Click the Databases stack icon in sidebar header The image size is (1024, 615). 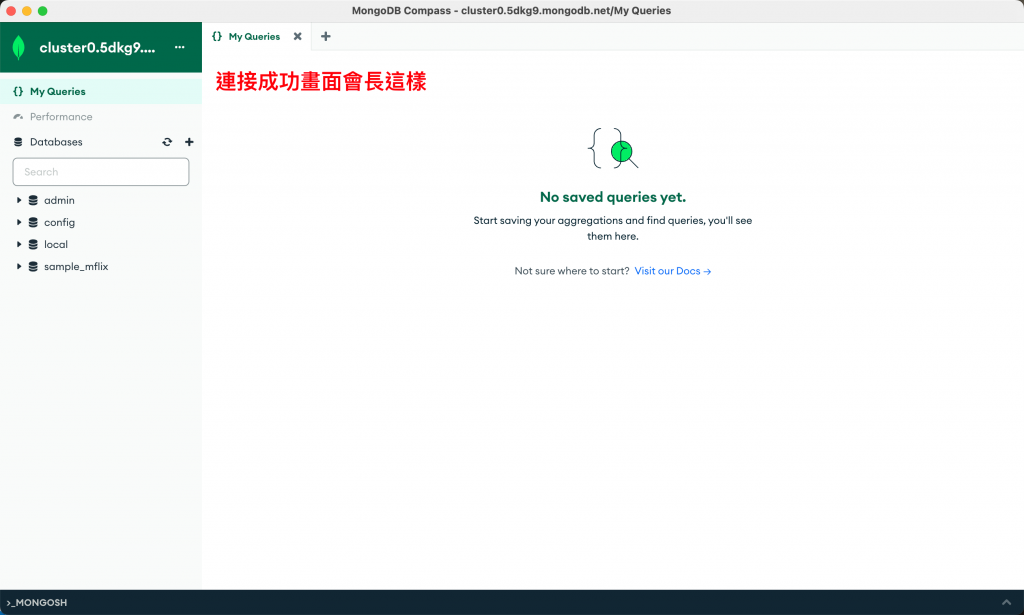coord(18,142)
